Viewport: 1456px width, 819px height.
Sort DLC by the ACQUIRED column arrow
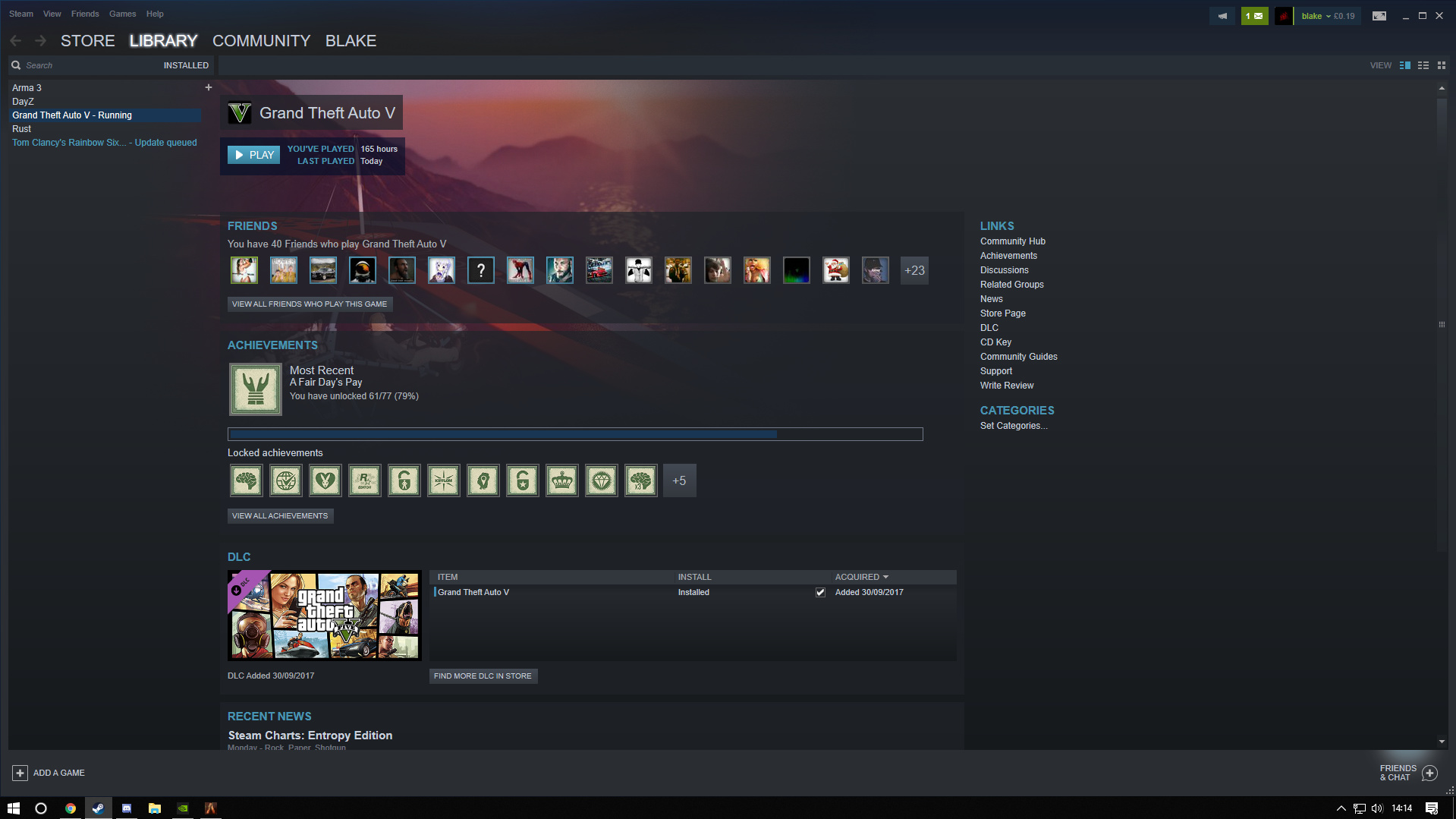[x=885, y=577]
